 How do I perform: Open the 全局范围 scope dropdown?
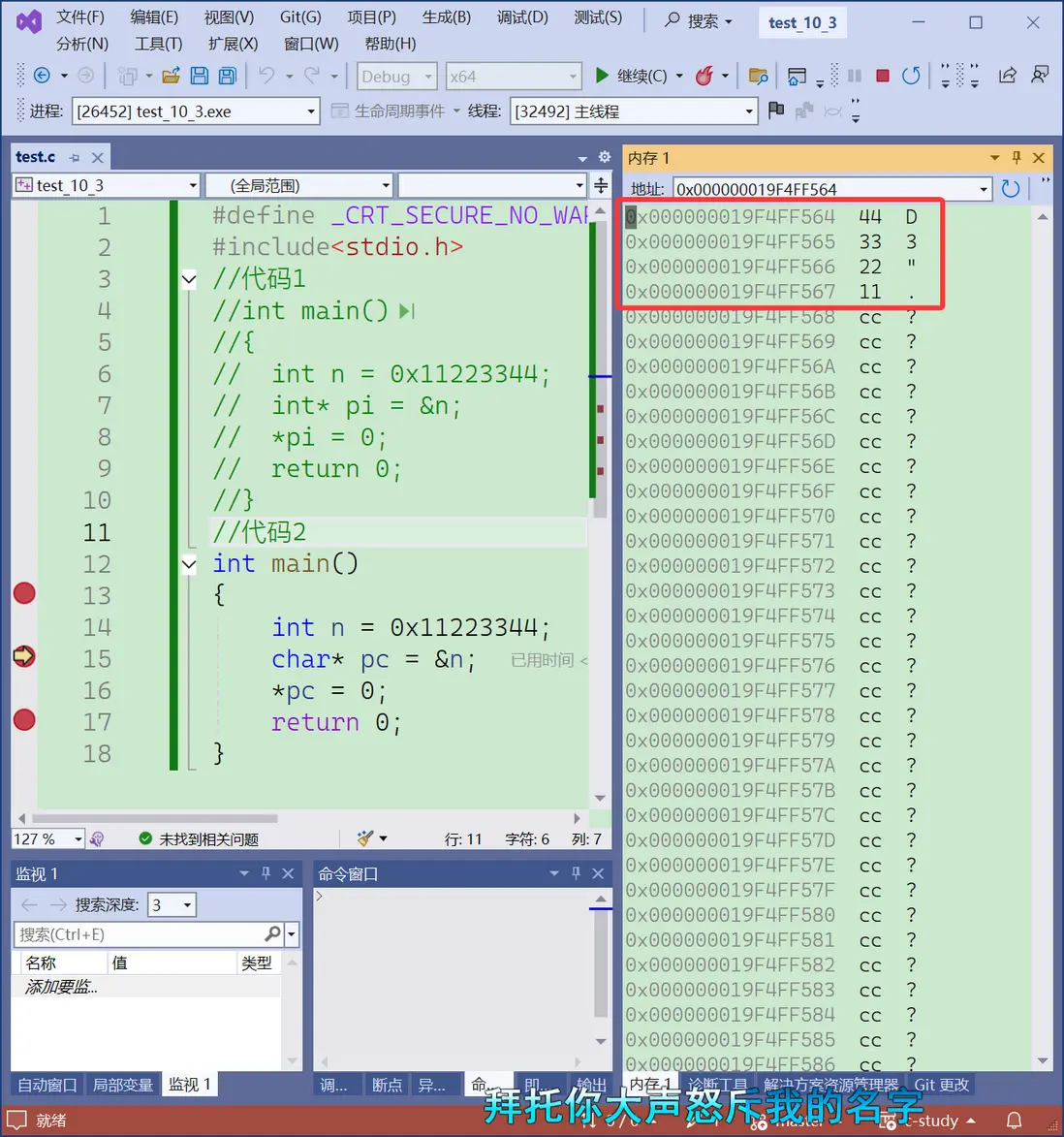coord(299,186)
